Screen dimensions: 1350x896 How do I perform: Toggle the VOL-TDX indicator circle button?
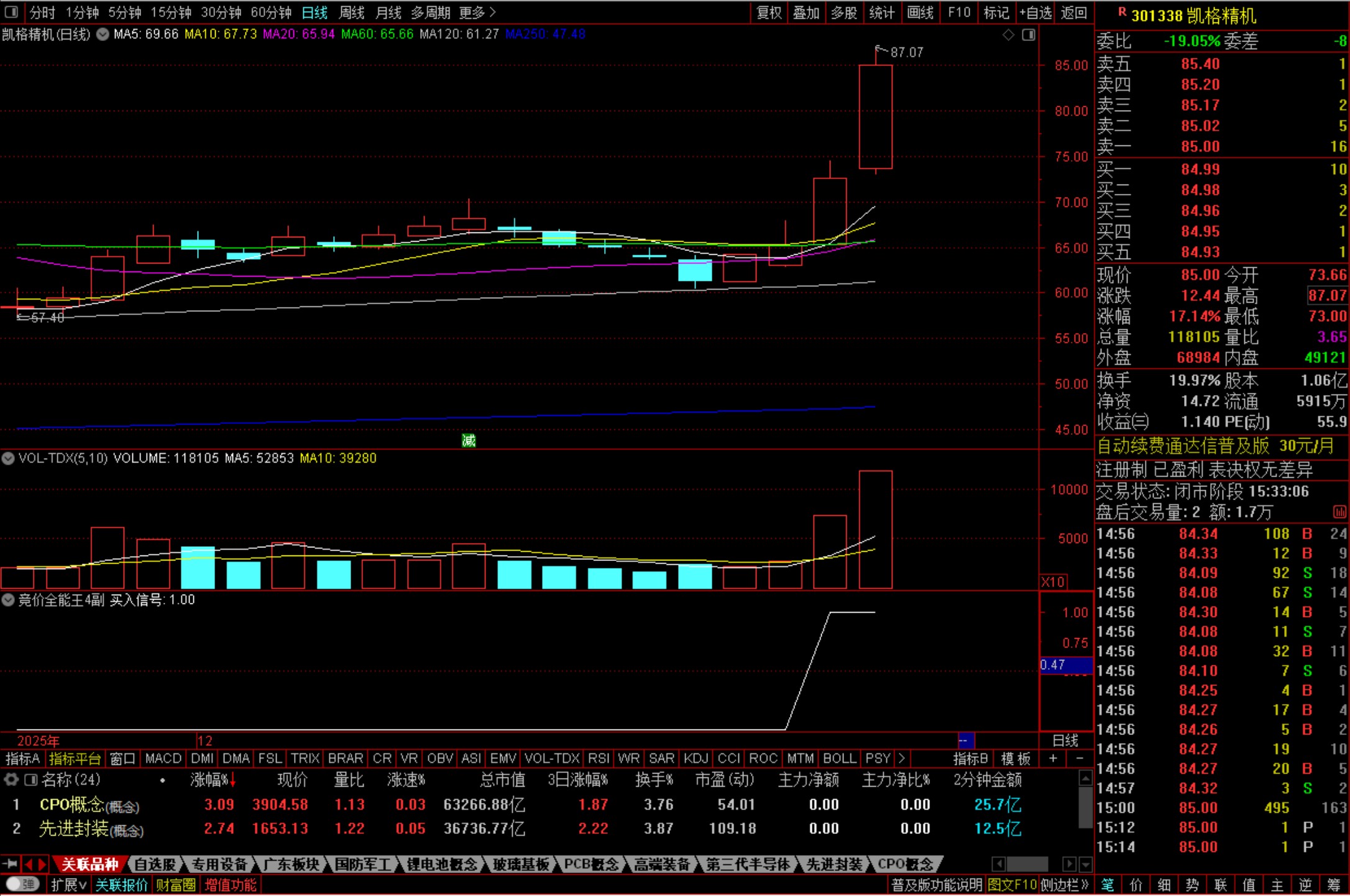pyautogui.click(x=8, y=459)
